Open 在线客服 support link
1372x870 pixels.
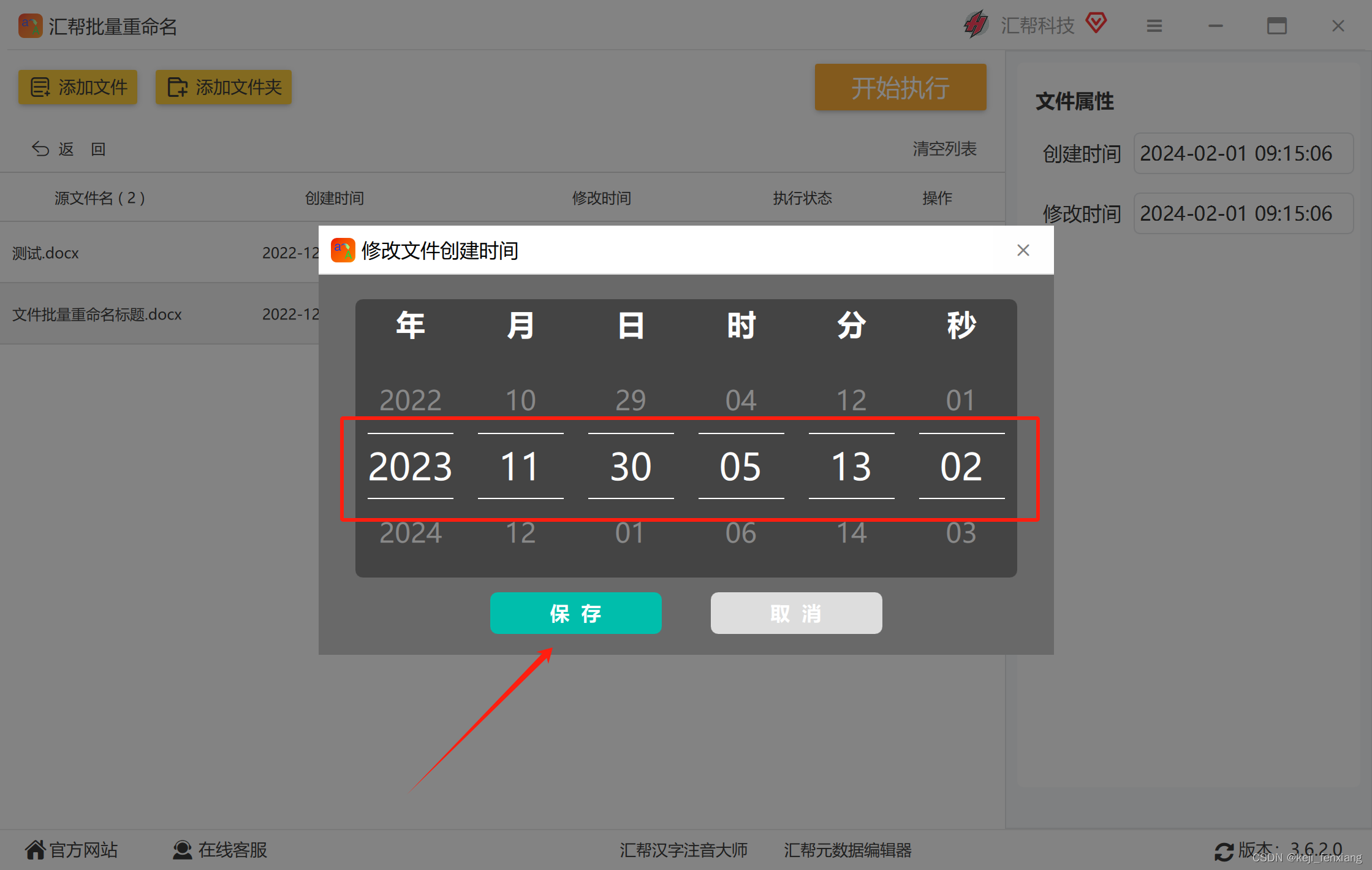pyautogui.click(x=220, y=850)
